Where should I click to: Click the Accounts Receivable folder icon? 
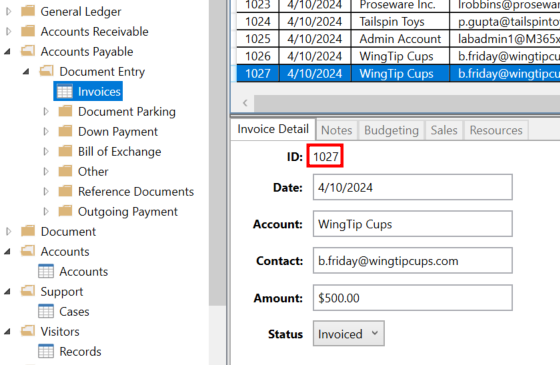pyautogui.click(x=28, y=31)
